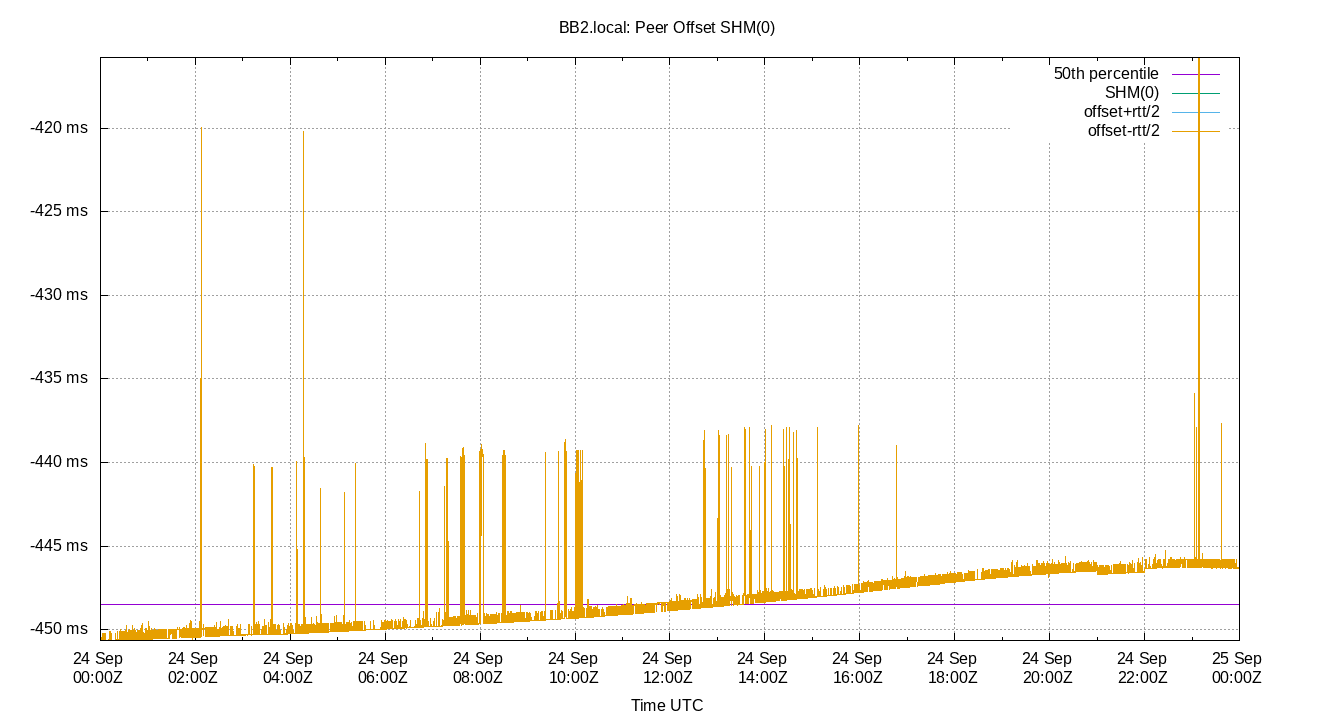Image resolution: width=1340 pixels, height=720 pixels.
Task: Click the '-420 ms' y-axis label
Action: pos(59,128)
